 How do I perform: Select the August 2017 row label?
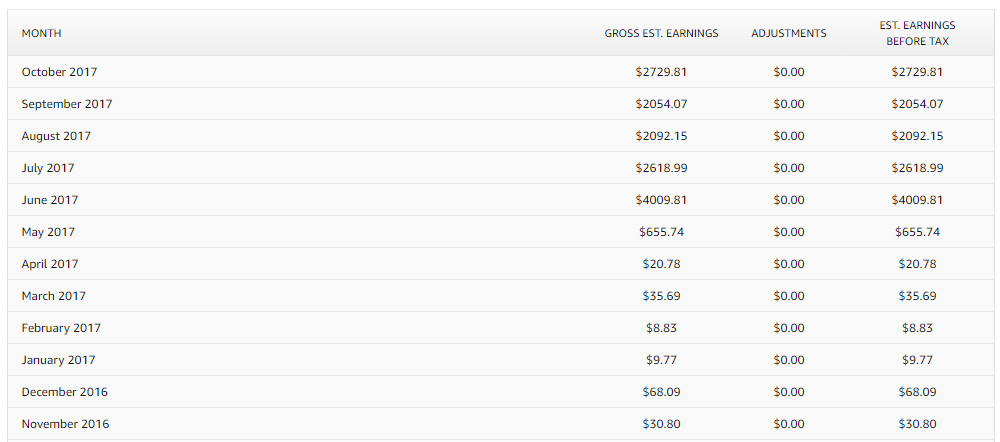(56, 136)
